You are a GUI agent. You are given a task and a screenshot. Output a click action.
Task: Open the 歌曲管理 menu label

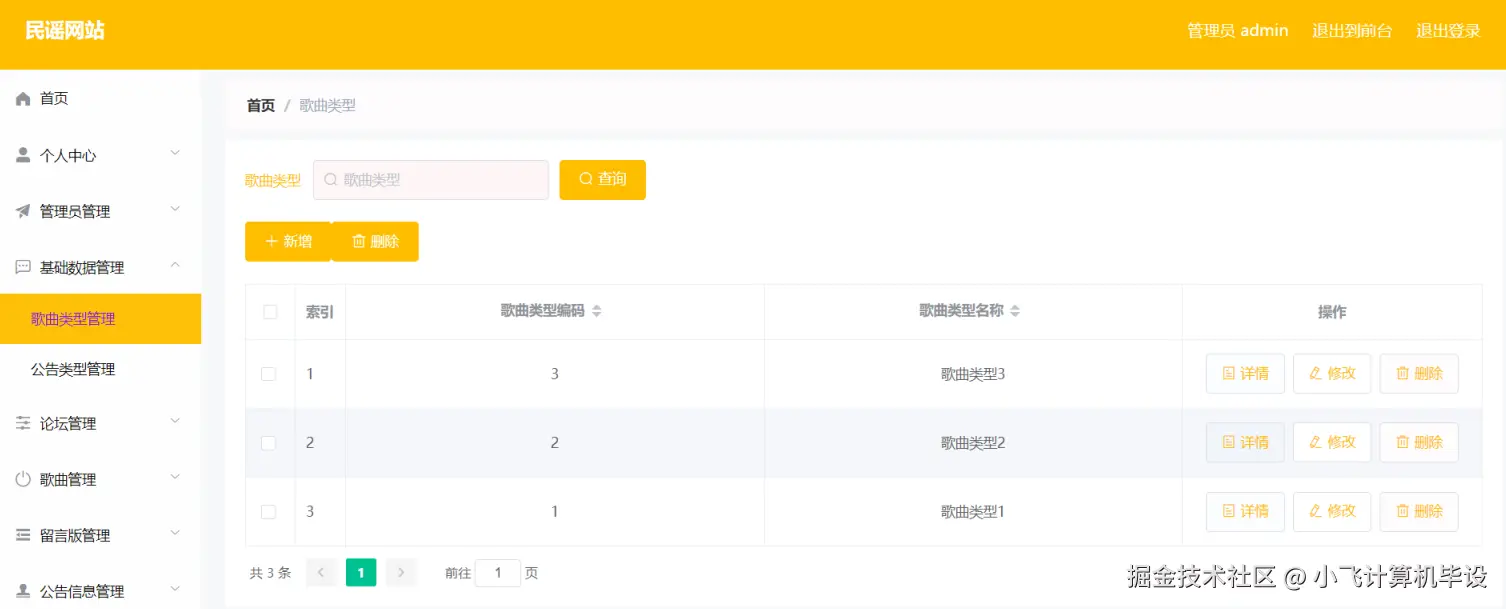68,480
